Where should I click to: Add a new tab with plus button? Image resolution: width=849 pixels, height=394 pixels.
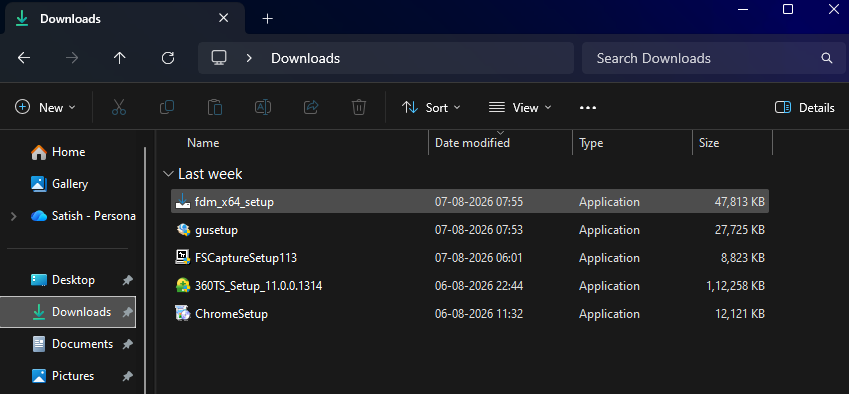pyautogui.click(x=267, y=18)
